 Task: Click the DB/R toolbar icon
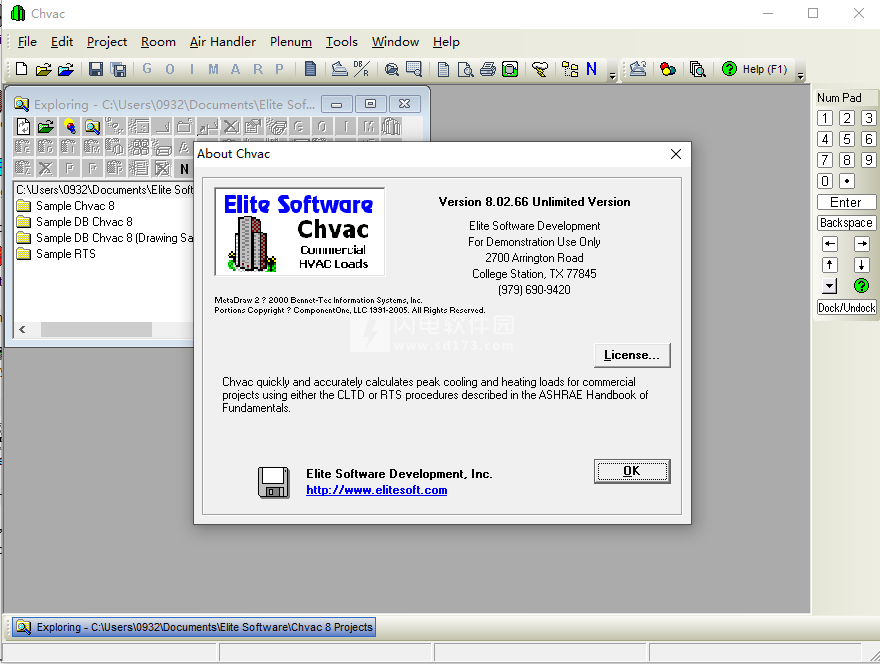(361, 69)
